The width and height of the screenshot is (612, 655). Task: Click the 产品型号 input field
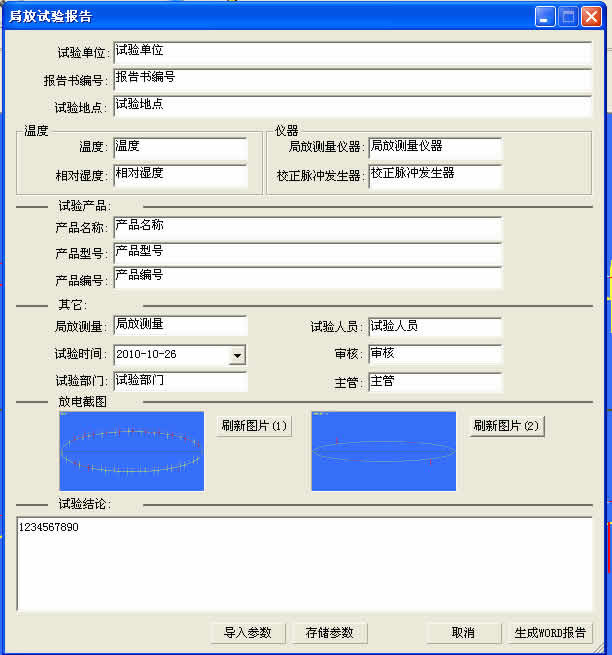coord(308,254)
